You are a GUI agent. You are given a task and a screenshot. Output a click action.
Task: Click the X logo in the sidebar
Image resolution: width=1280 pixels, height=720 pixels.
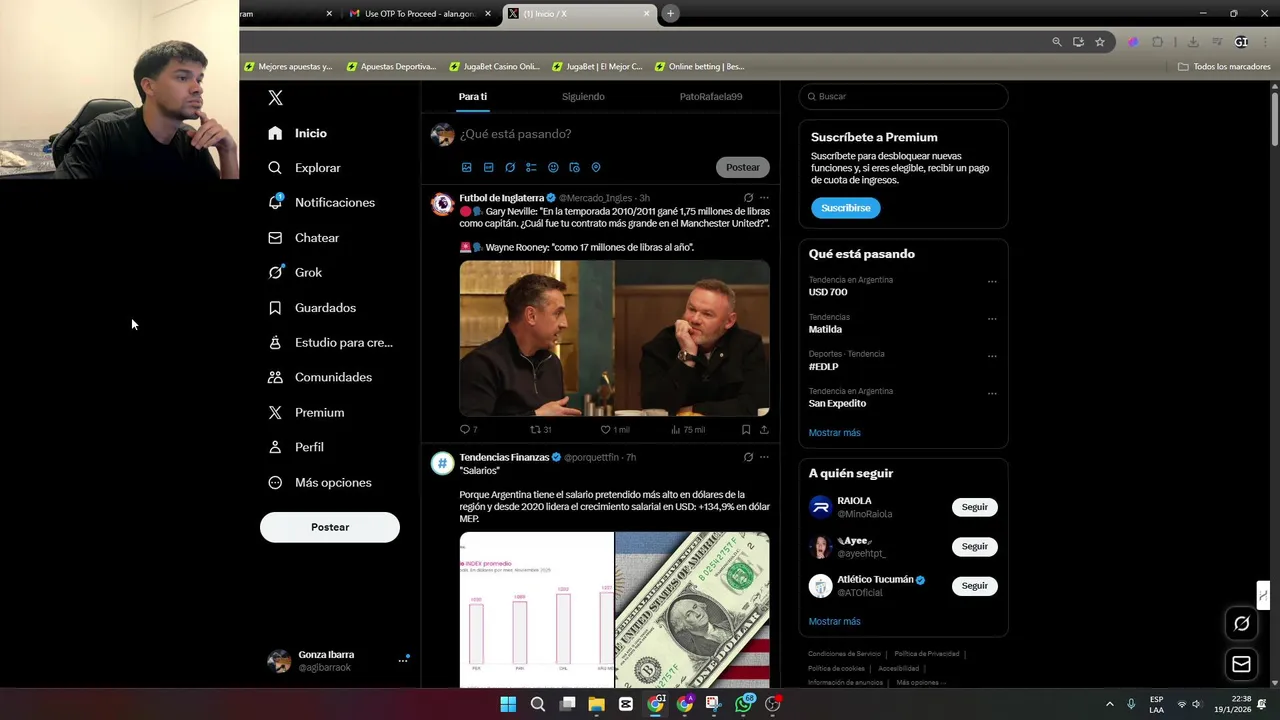pyautogui.click(x=276, y=97)
